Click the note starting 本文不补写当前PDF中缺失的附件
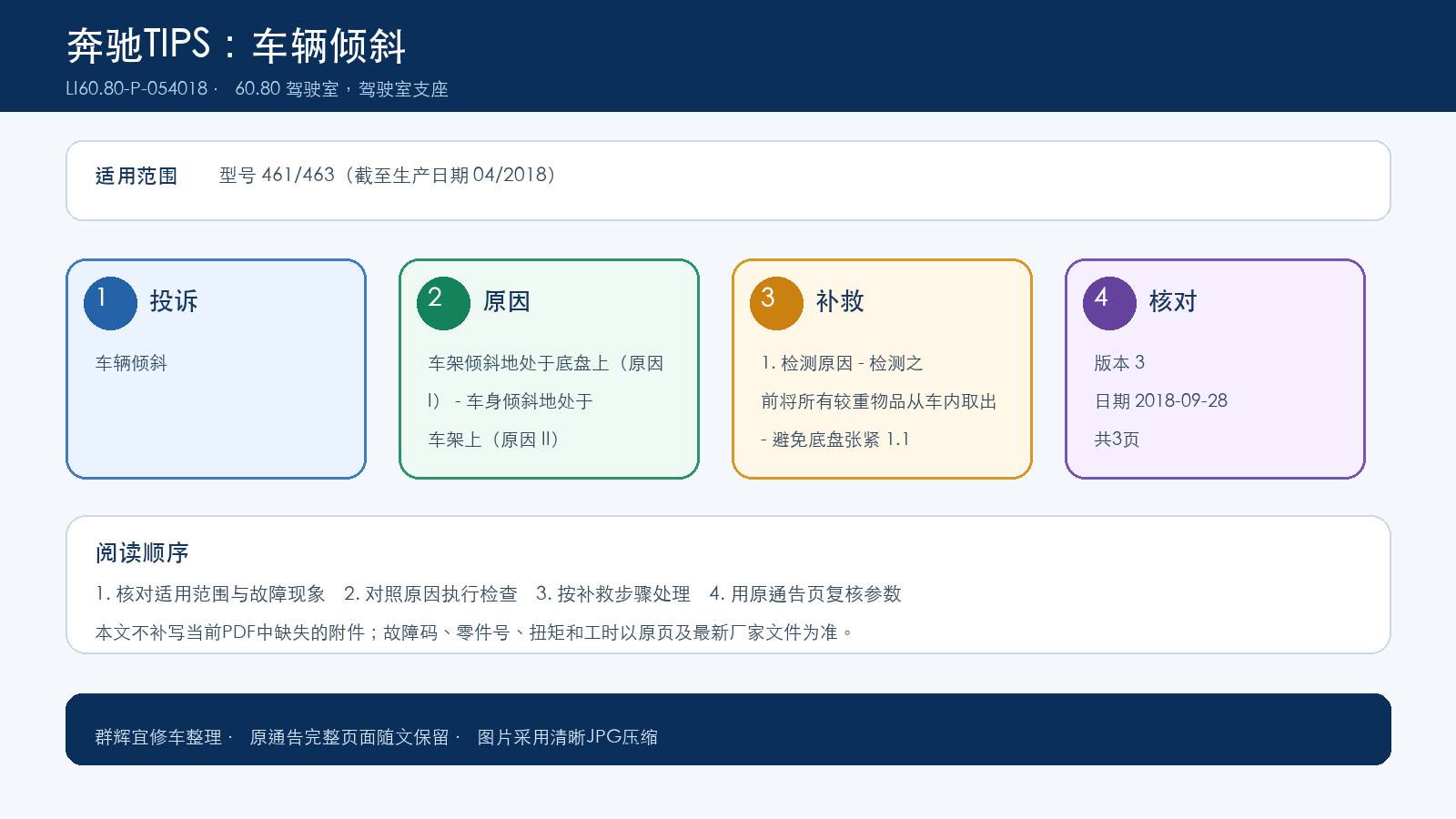This screenshot has height=819, width=1456. [474, 632]
